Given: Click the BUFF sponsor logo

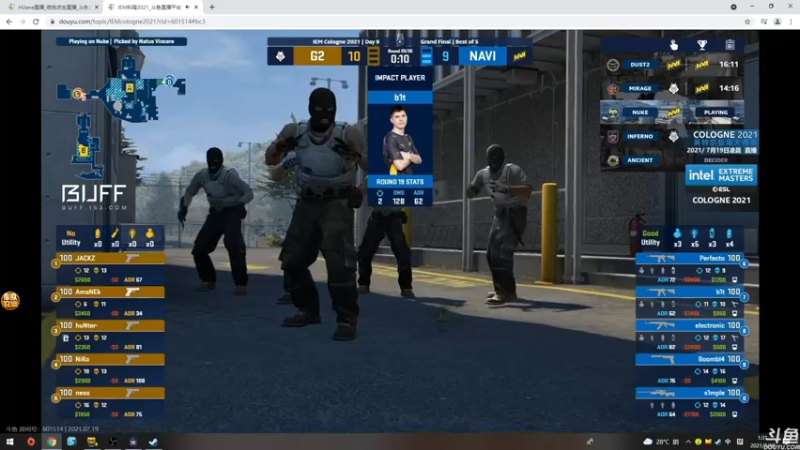Looking at the screenshot, I should pos(94,197).
